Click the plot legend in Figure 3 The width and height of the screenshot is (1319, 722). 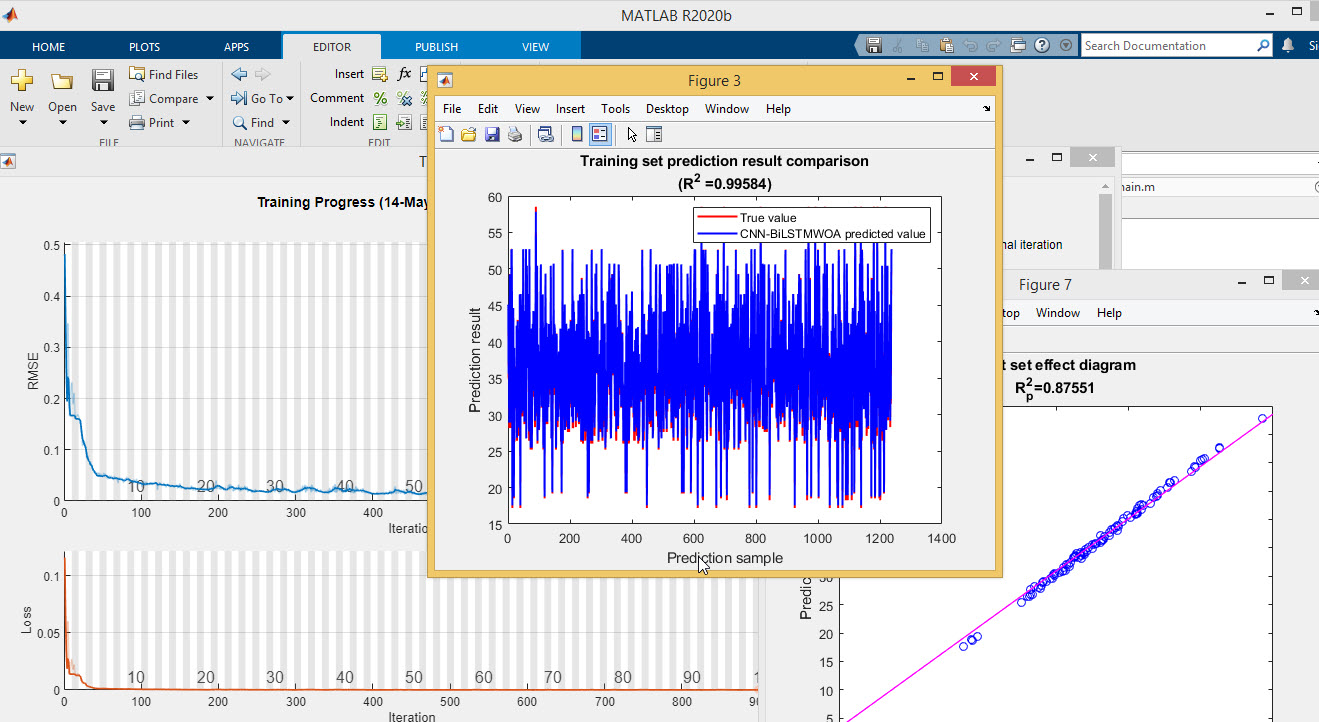(812, 225)
